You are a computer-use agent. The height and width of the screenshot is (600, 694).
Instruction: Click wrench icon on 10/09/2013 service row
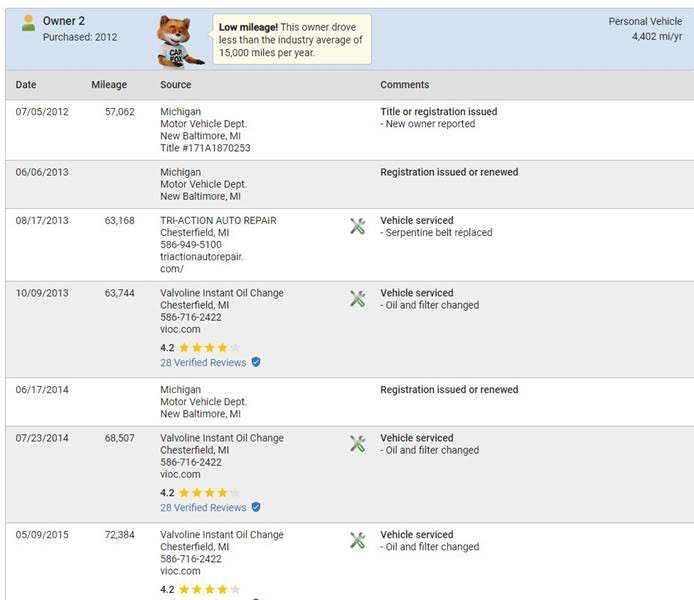click(358, 299)
